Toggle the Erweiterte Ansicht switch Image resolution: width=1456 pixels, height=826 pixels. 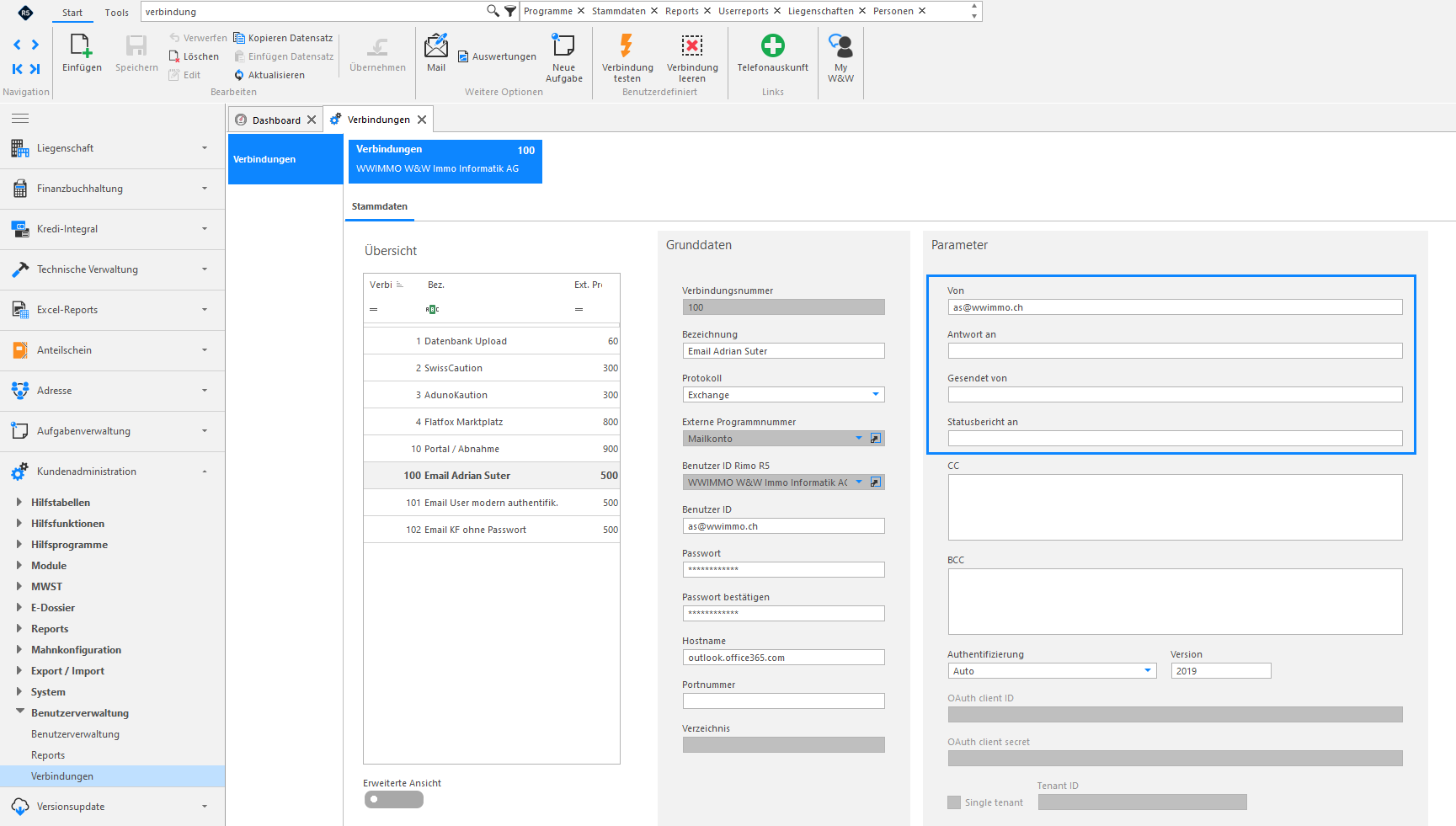(393, 799)
